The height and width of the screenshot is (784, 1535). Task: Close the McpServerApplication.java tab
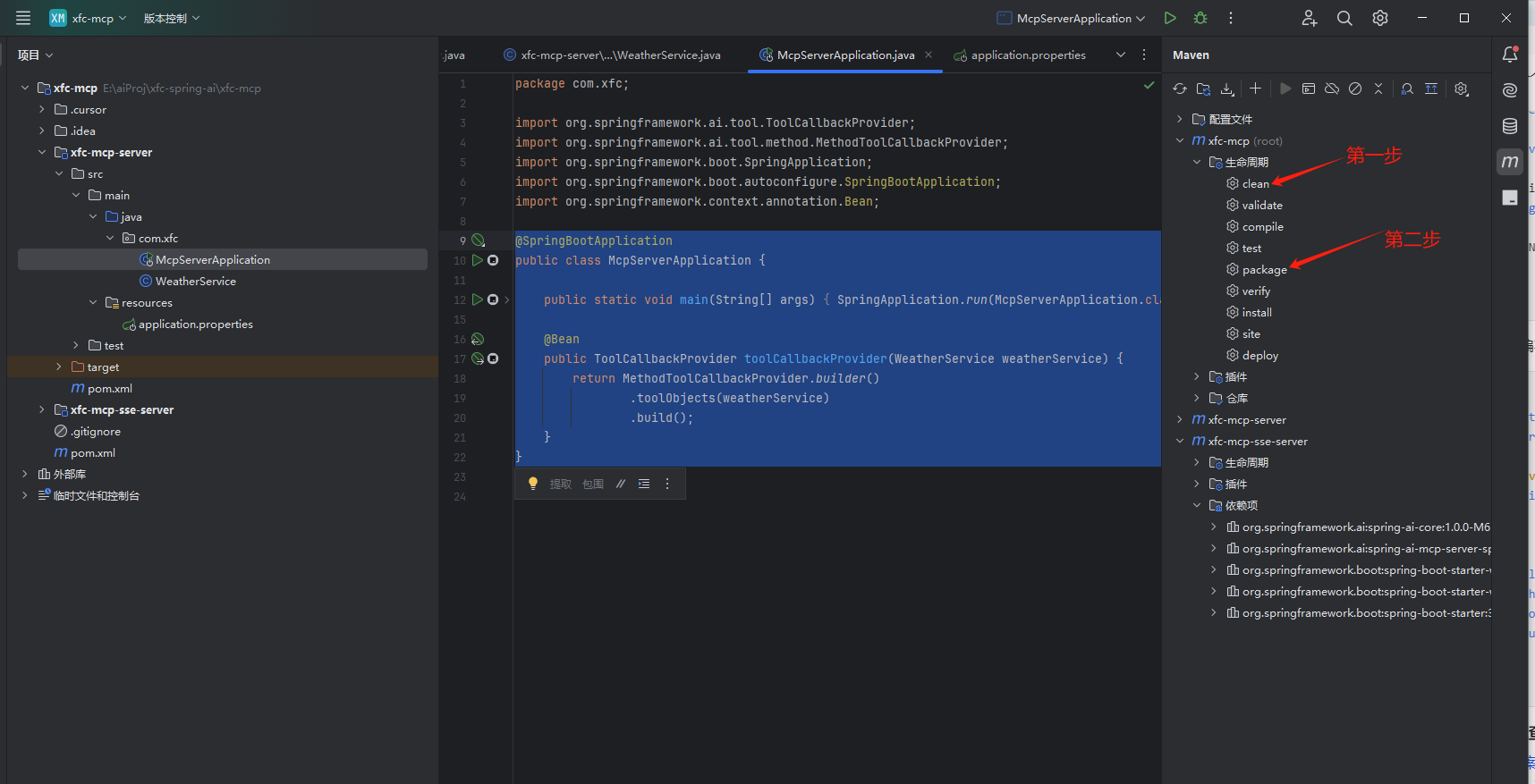(x=929, y=55)
